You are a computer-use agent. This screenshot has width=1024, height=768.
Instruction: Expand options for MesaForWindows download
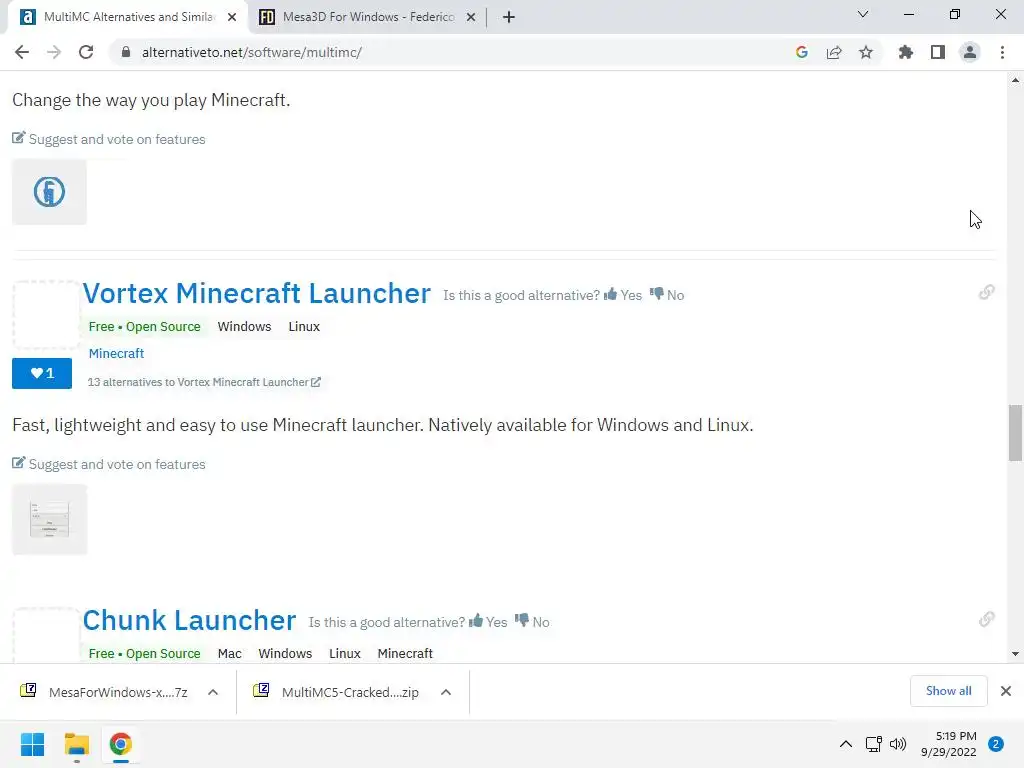coord(213,692)
